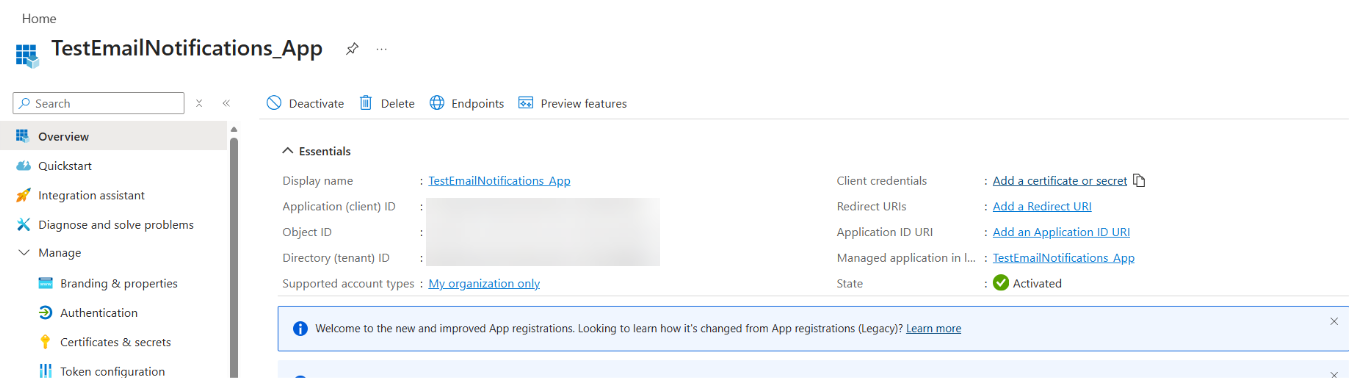Click the green Activated state checkmark icon
The width and height of the screenshot is (1364, 390).
pos(1000,283)
